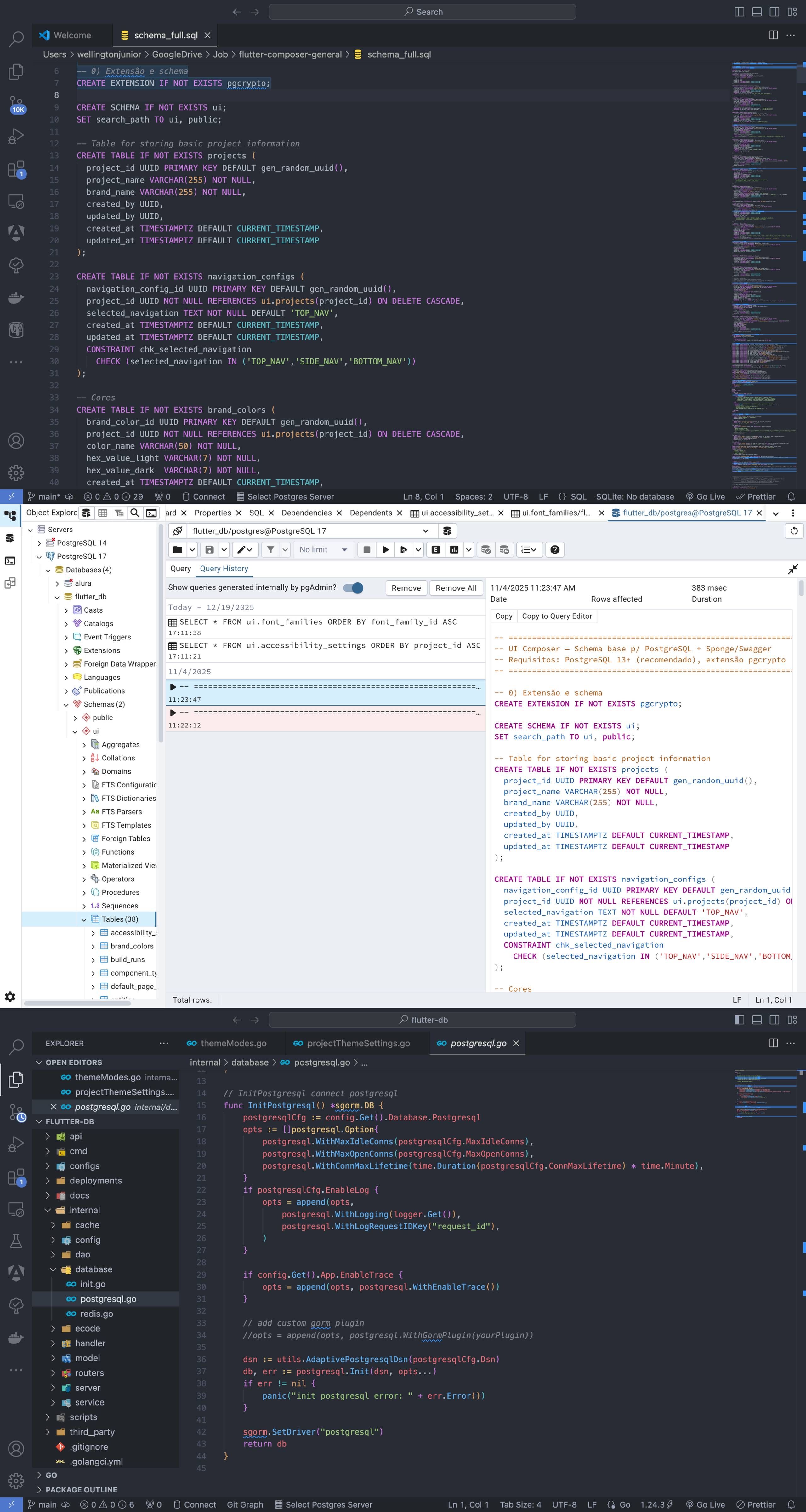Click Save File icon in pgAdmin query toolbar
This screenshot has width=806, height=1512.
pyautogui.click(x=209, y=549)
